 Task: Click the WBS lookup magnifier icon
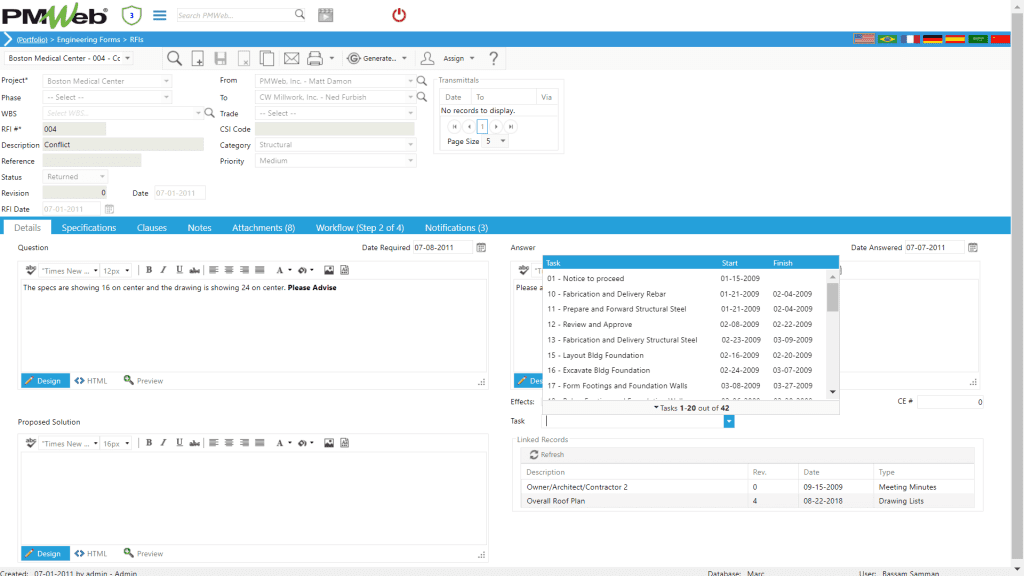click(209, 113)
